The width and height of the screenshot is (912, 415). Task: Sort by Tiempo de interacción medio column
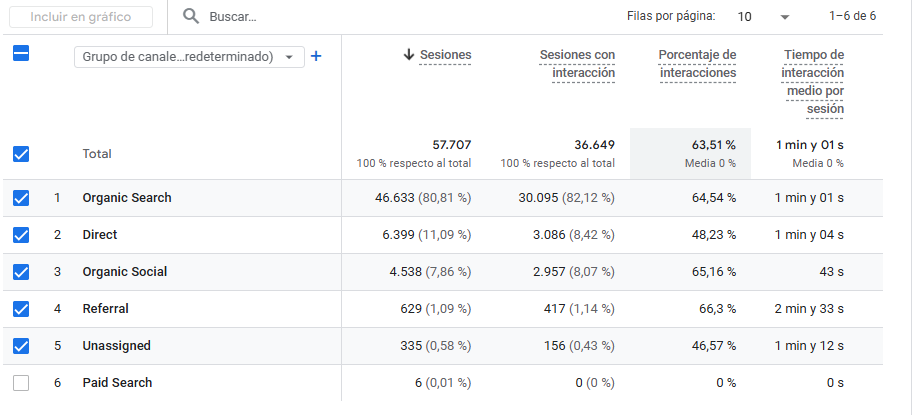(813, 81)
